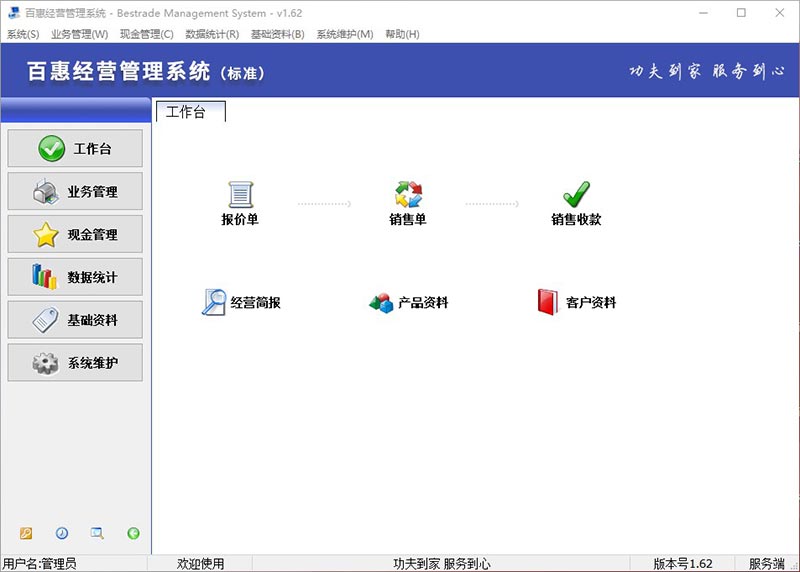Open the 业务管理(W) menu
Viewport: 800px width, 572px height.
(80, 34)
